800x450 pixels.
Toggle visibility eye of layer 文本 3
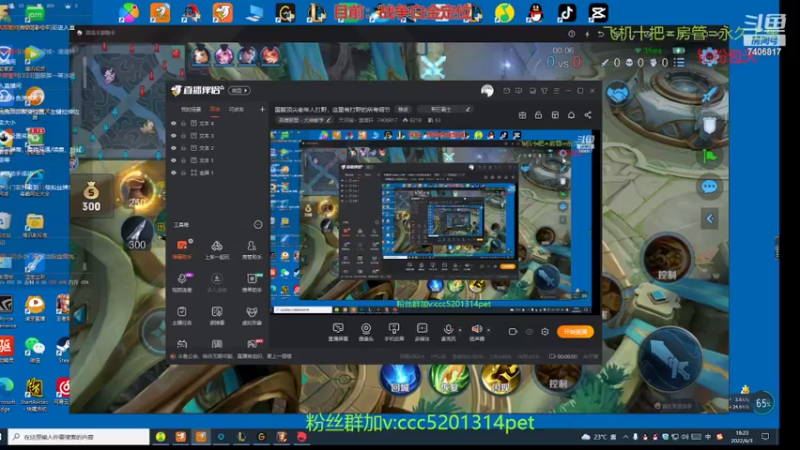tap(173, 136)
